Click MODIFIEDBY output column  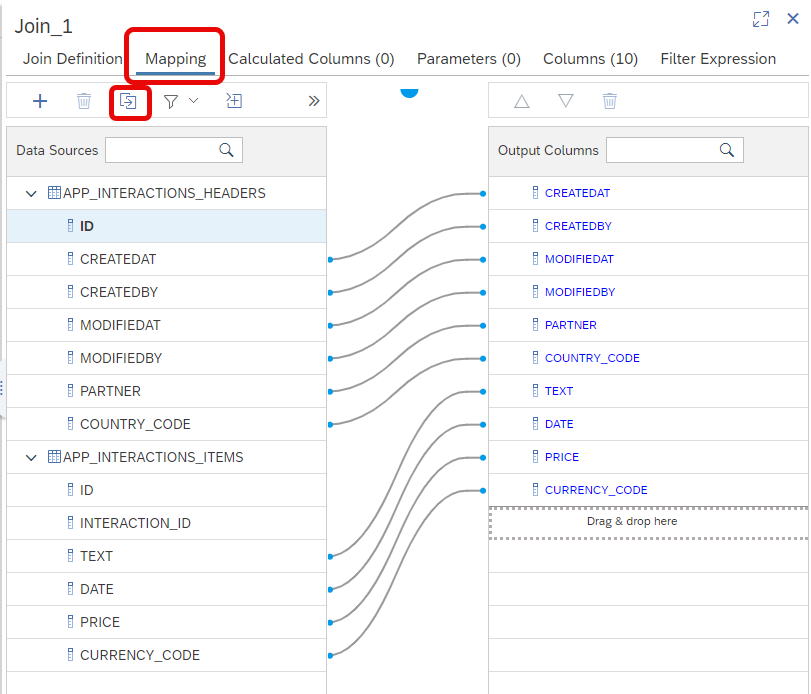[x=649, y=292]
